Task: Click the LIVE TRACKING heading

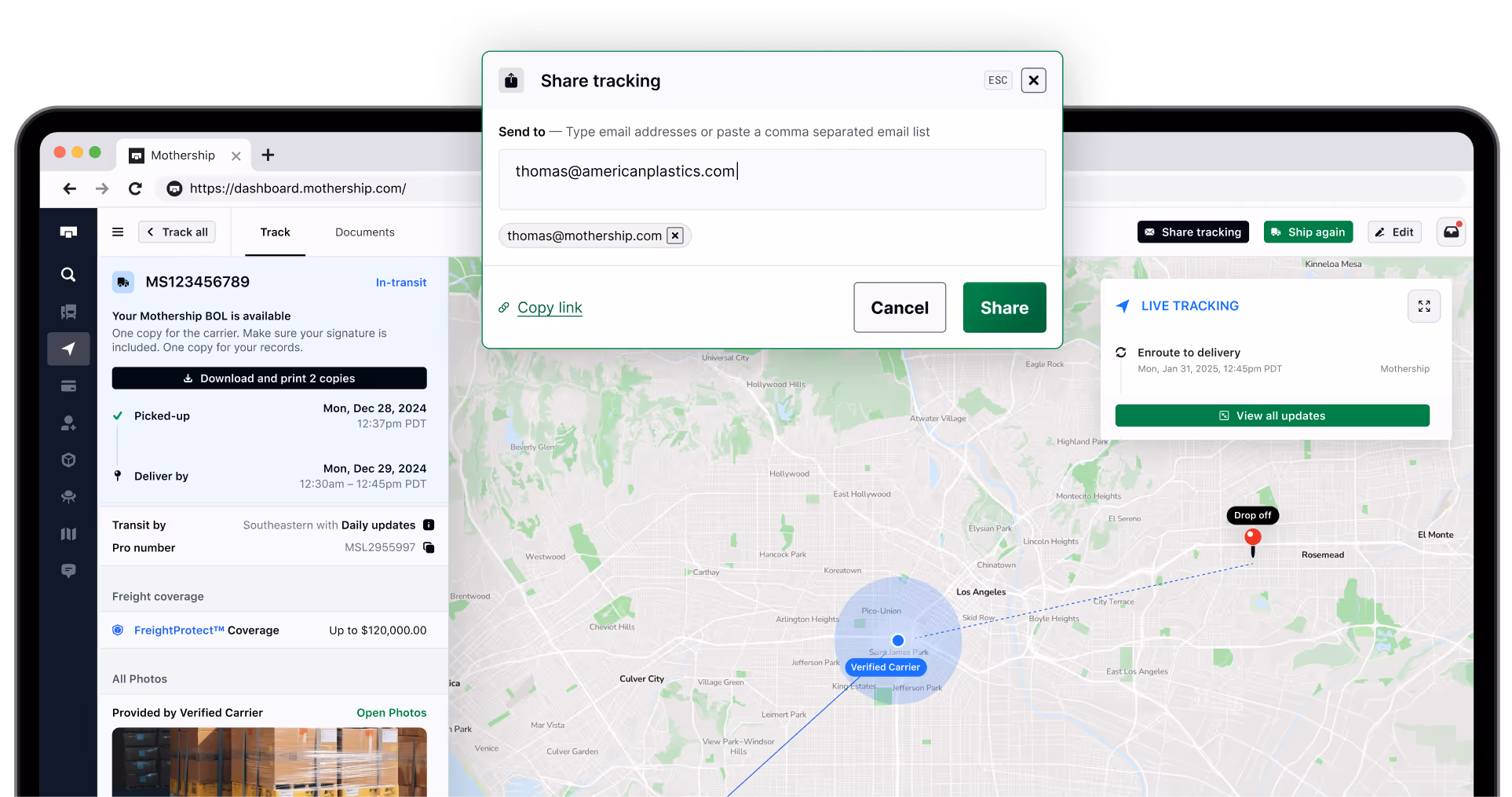Action: click(x=1189, y=305)
